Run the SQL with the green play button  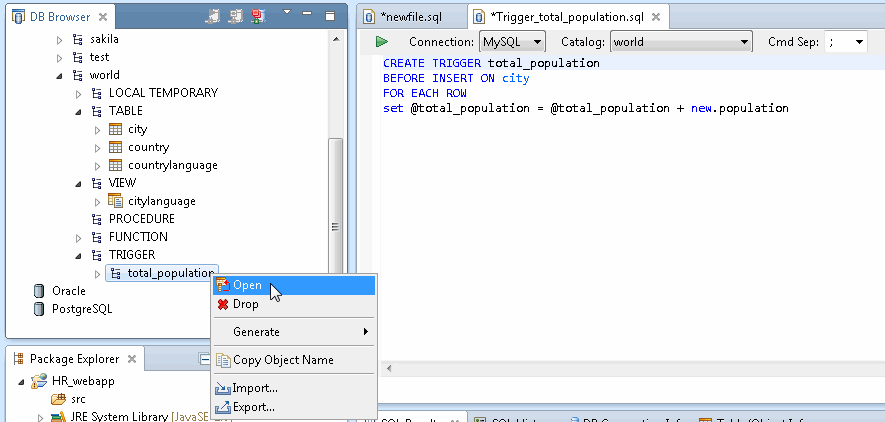pos(382,42)
